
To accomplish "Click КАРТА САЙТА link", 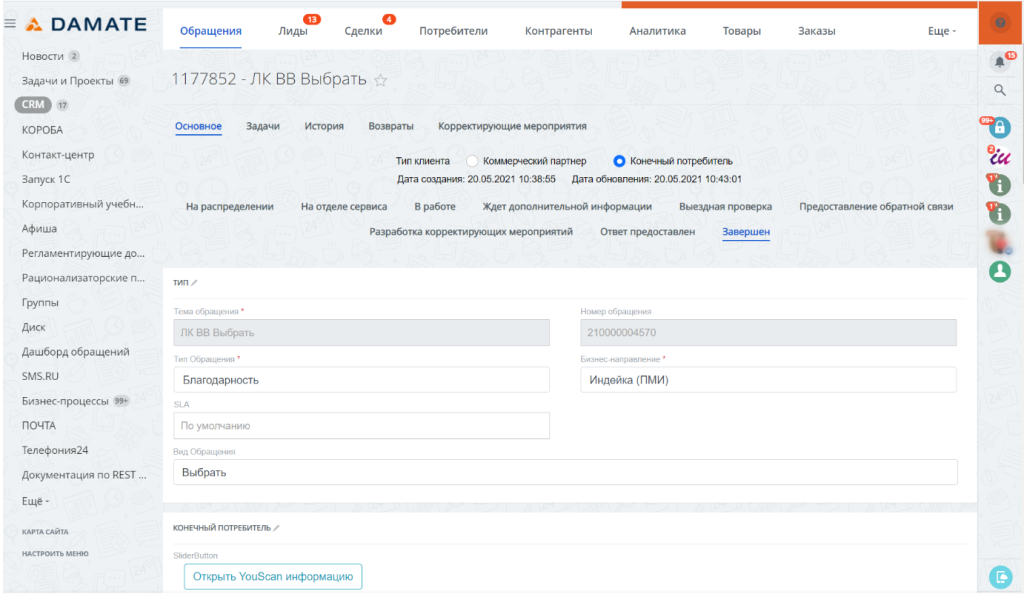I will [45, 532].
